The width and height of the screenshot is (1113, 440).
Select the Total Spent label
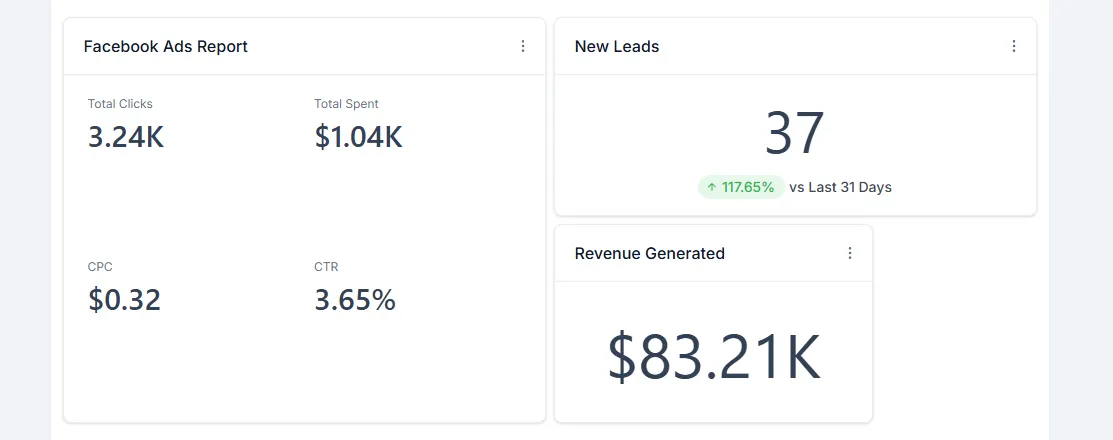346,104
